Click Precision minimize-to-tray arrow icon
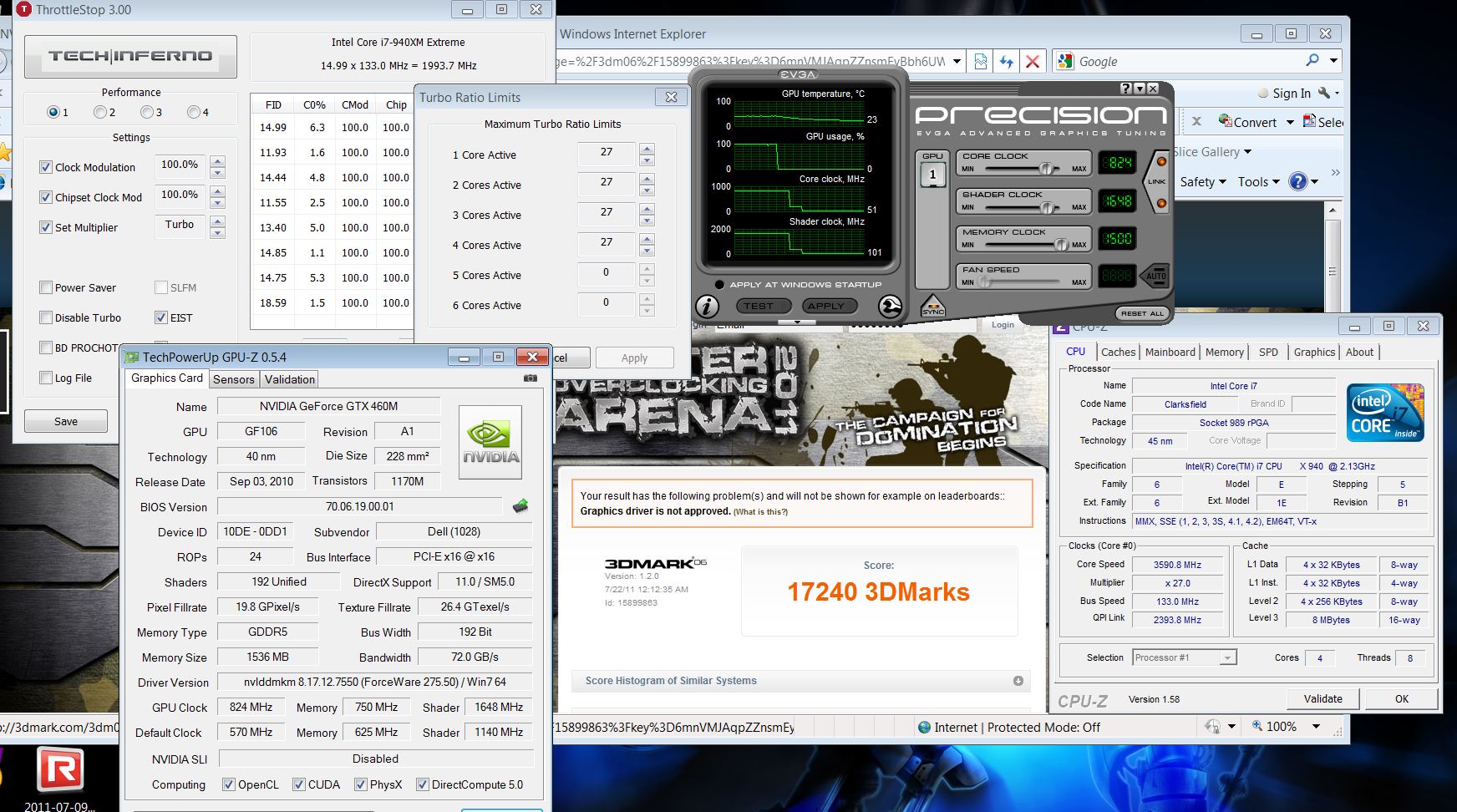The image size is (1457, 812). tap(1140, 89)
